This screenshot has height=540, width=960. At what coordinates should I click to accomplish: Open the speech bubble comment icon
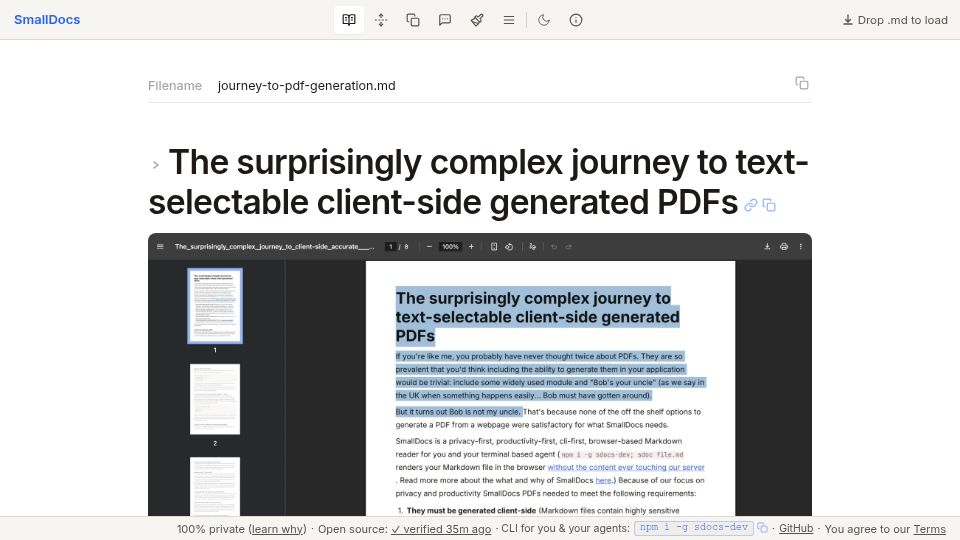tap(445, 20)
